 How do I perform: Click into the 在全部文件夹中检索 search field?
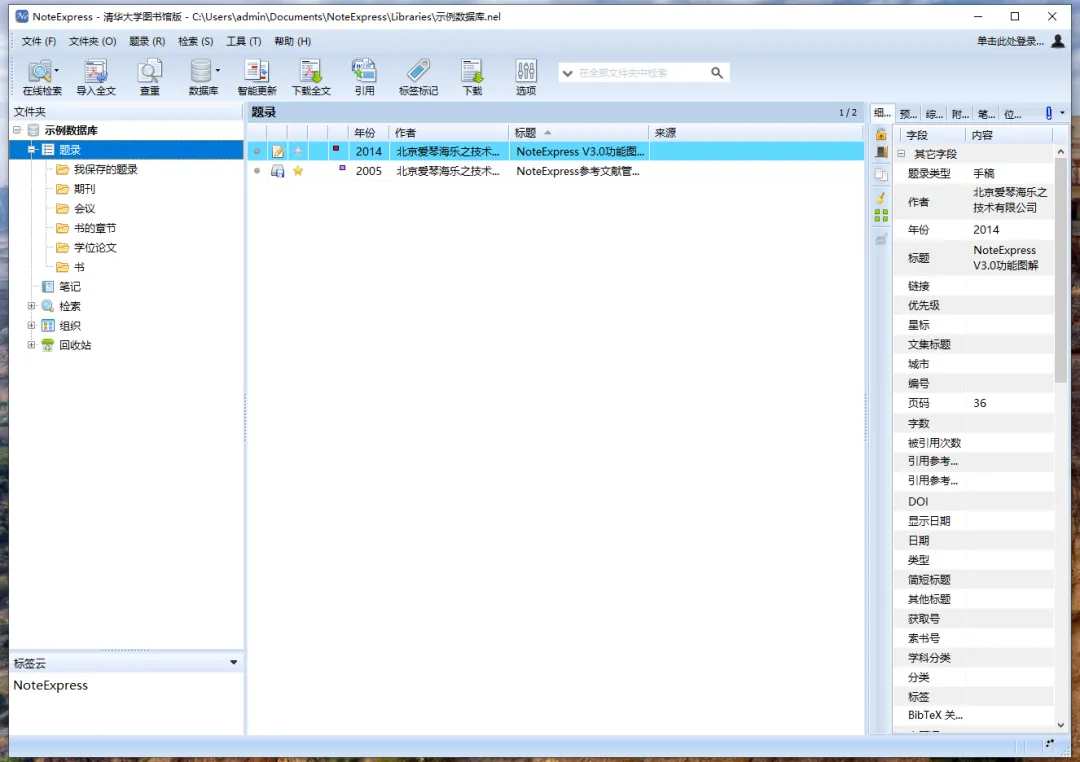641,73
